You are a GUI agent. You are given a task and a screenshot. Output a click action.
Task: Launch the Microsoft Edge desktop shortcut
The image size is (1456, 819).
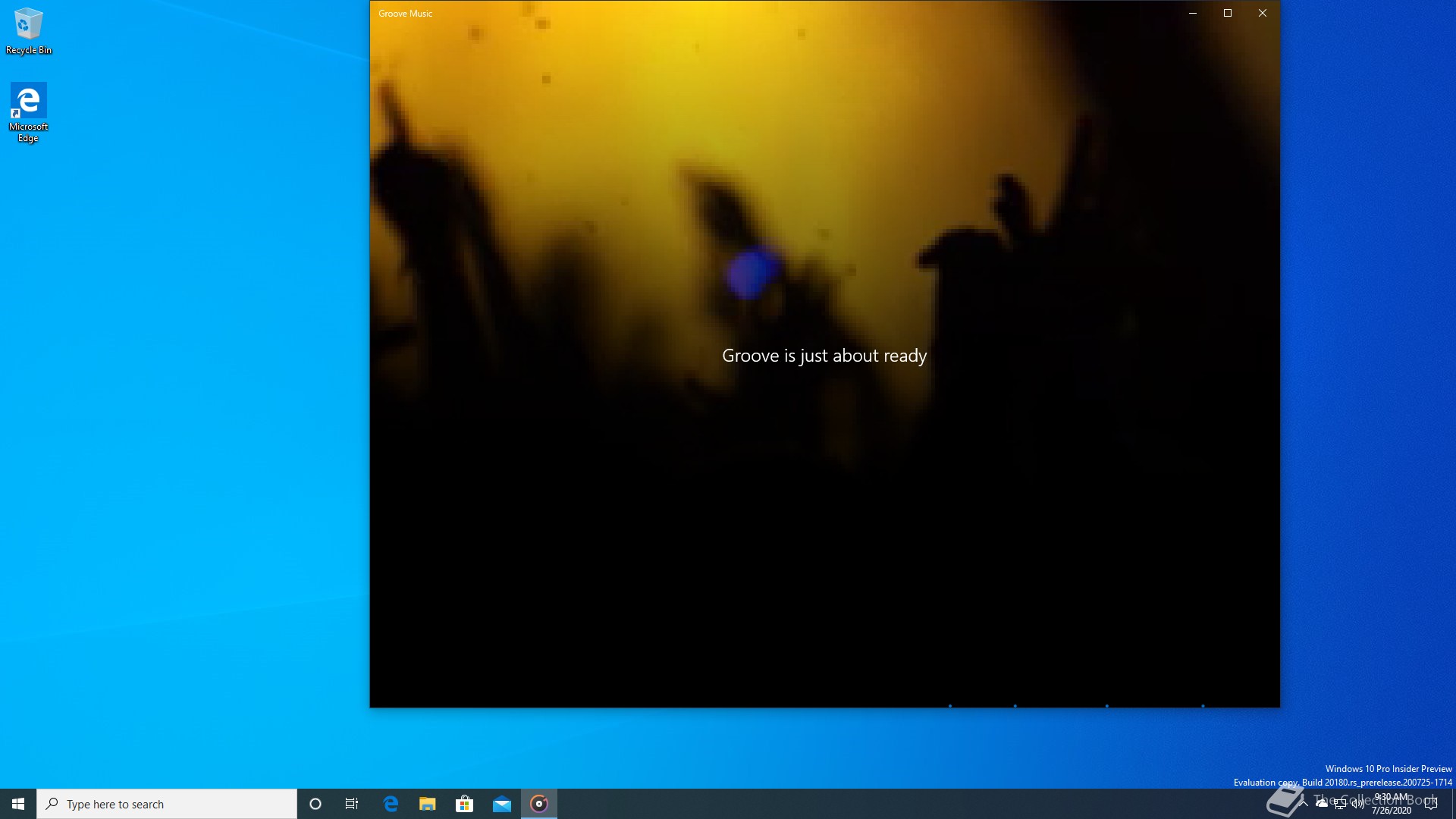28,112
